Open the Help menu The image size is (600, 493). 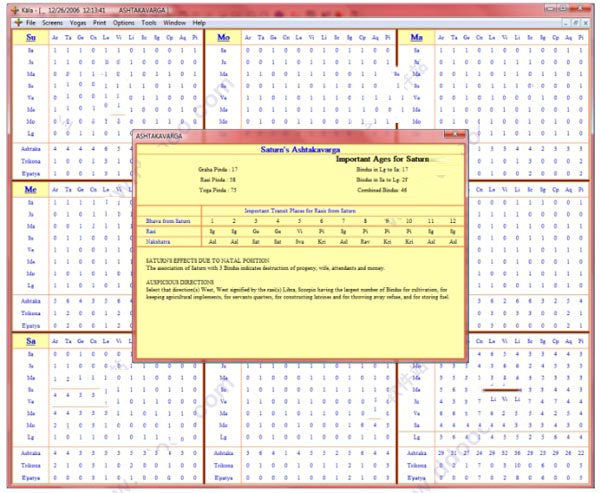[199, 23]
